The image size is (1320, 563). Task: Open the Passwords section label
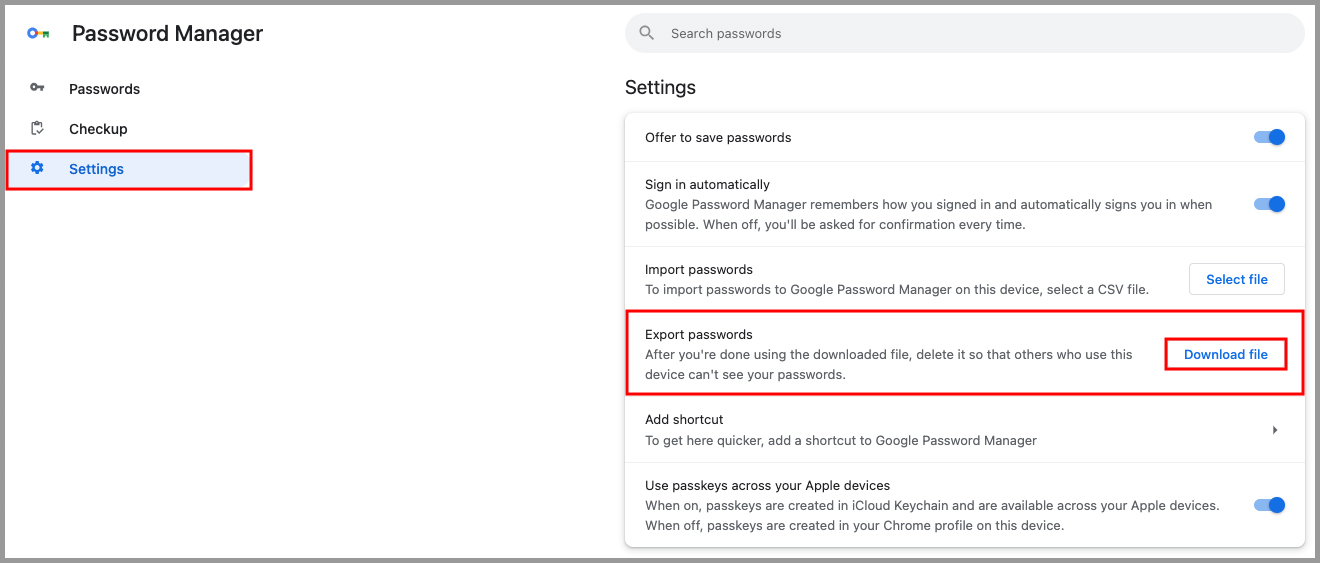coord(104,89)
